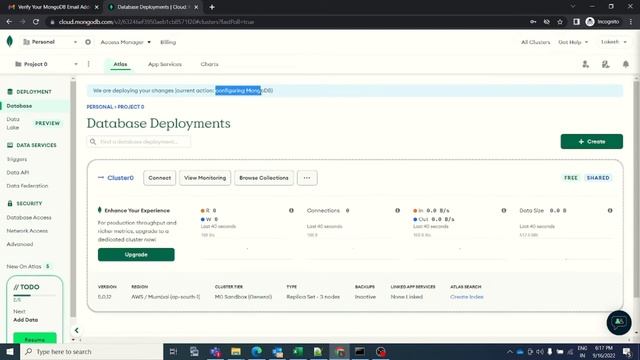This screenshot has height=360, width=640.
Task: Open Task View on the taskbar
Action: pos(173,351)
